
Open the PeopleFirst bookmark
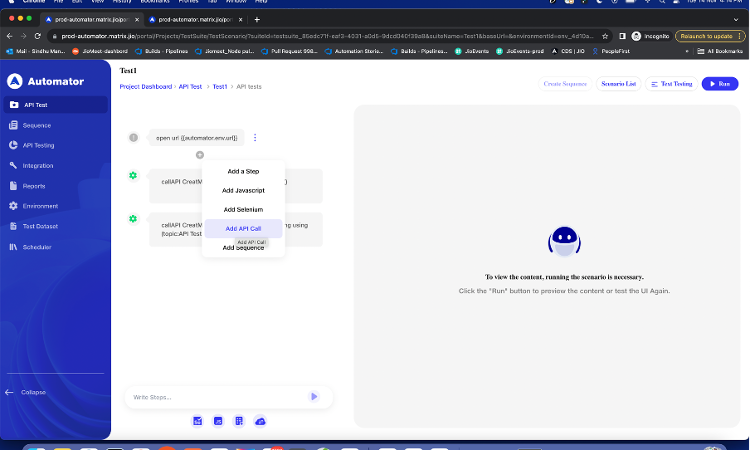point(611,51)
